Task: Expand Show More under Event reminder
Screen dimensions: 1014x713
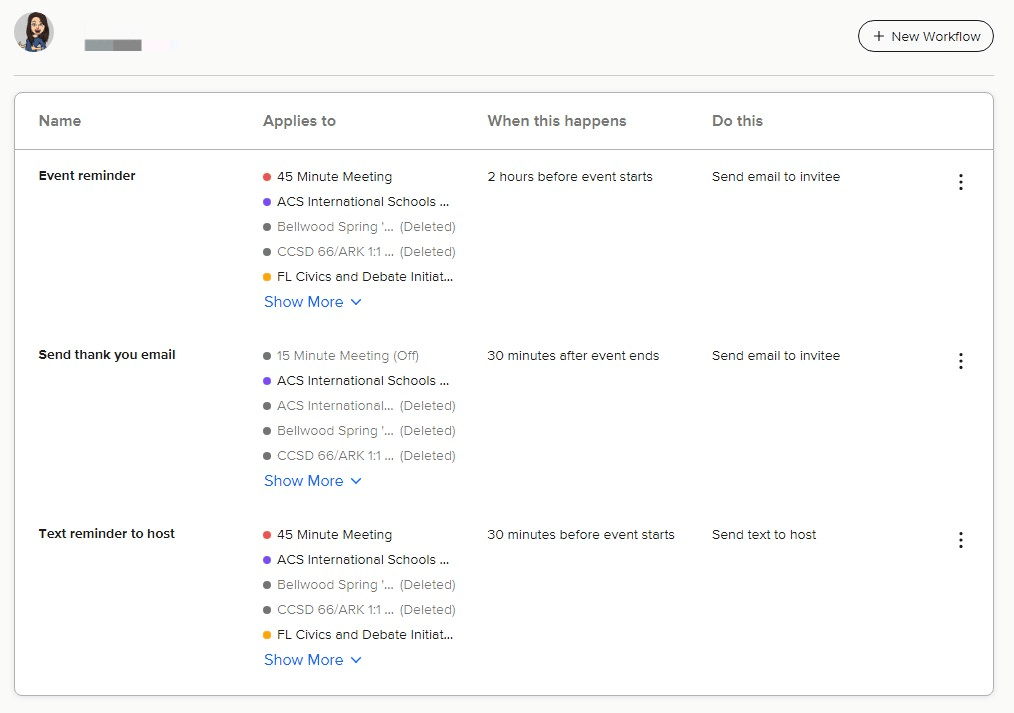Action: pyautogui.click(x=312, y=302)
